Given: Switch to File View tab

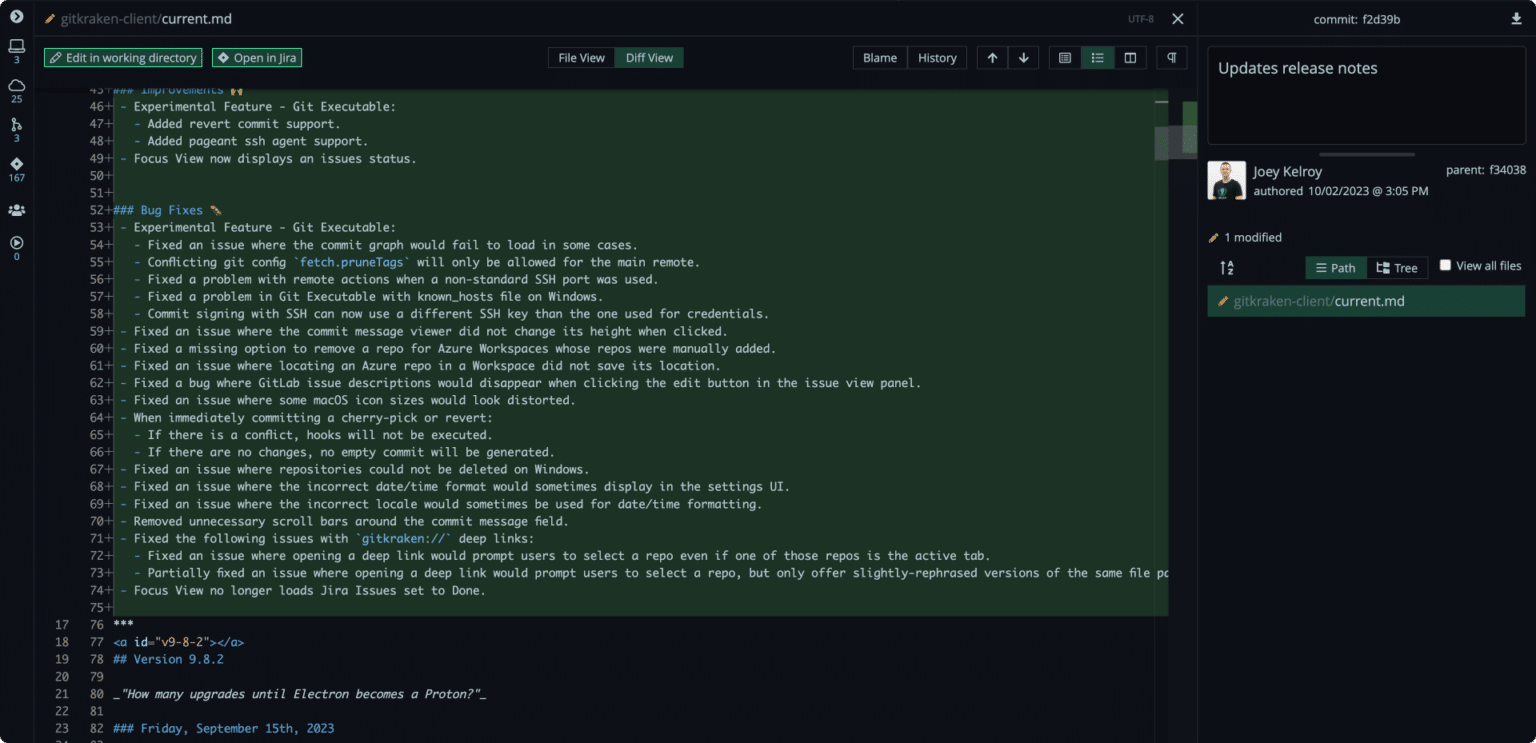Looking at the screenshot, I should 581,58.
